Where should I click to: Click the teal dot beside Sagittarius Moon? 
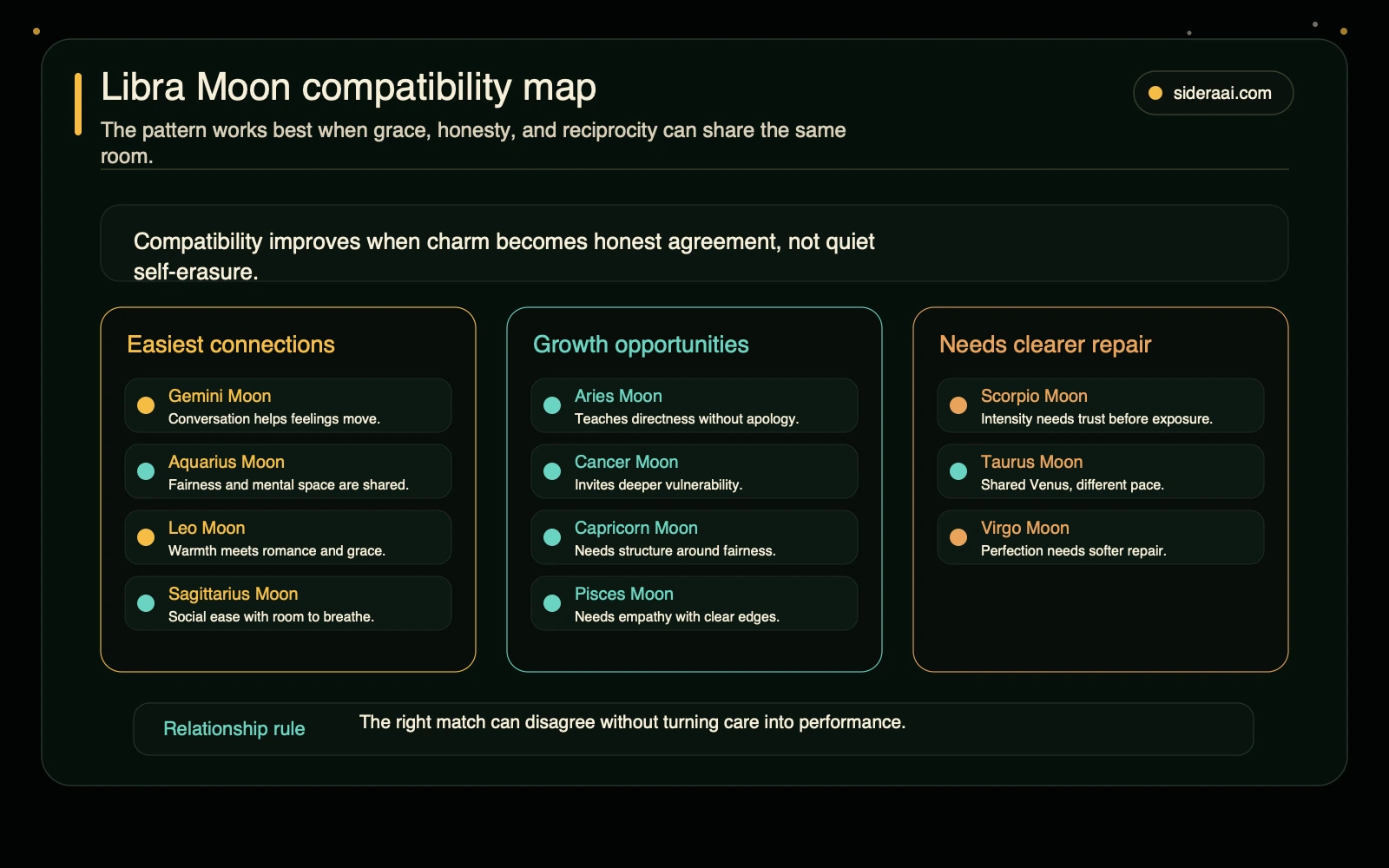point(146,603)
